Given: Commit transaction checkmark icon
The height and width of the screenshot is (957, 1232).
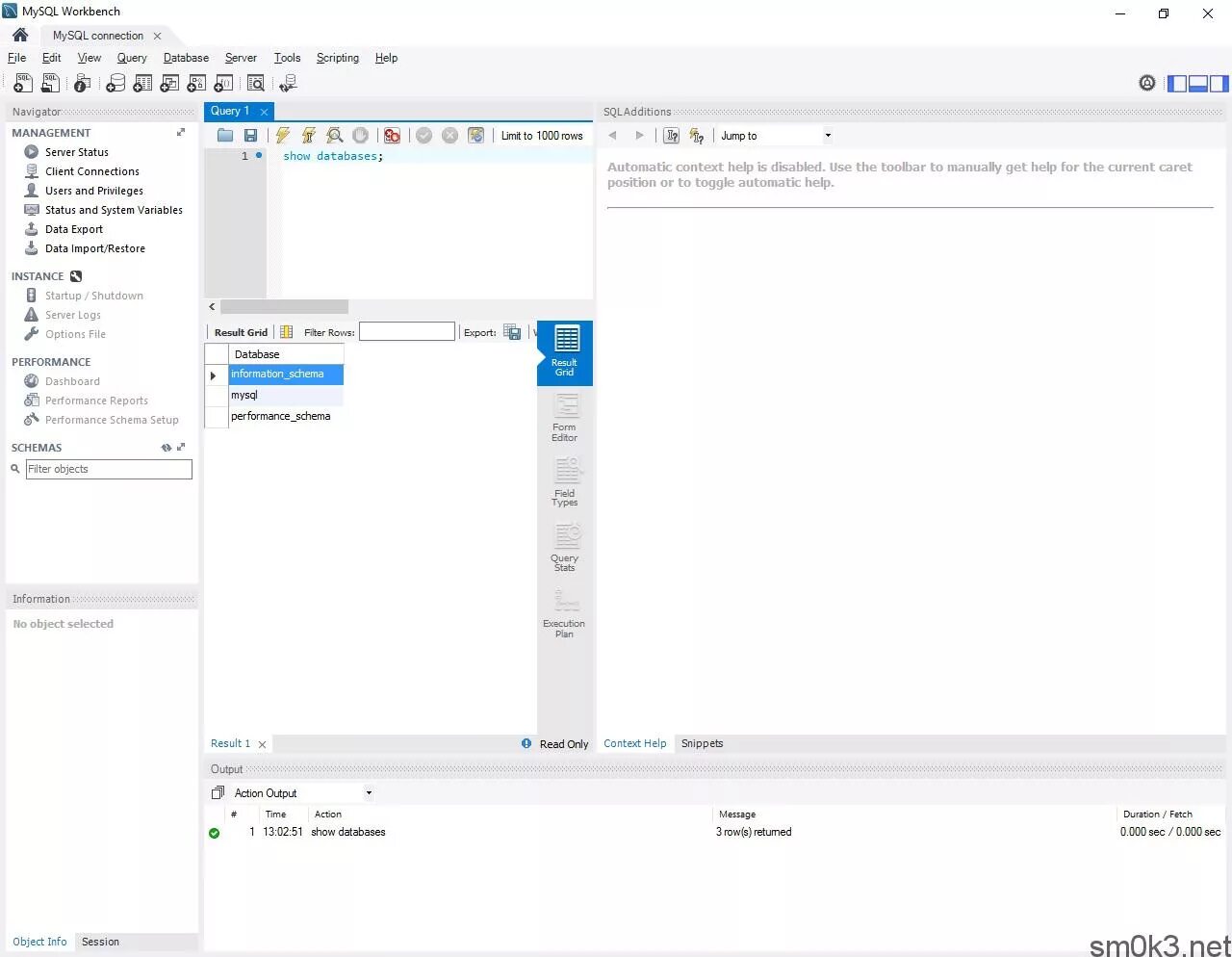Looking at the screenshot, I should [423, 136].
